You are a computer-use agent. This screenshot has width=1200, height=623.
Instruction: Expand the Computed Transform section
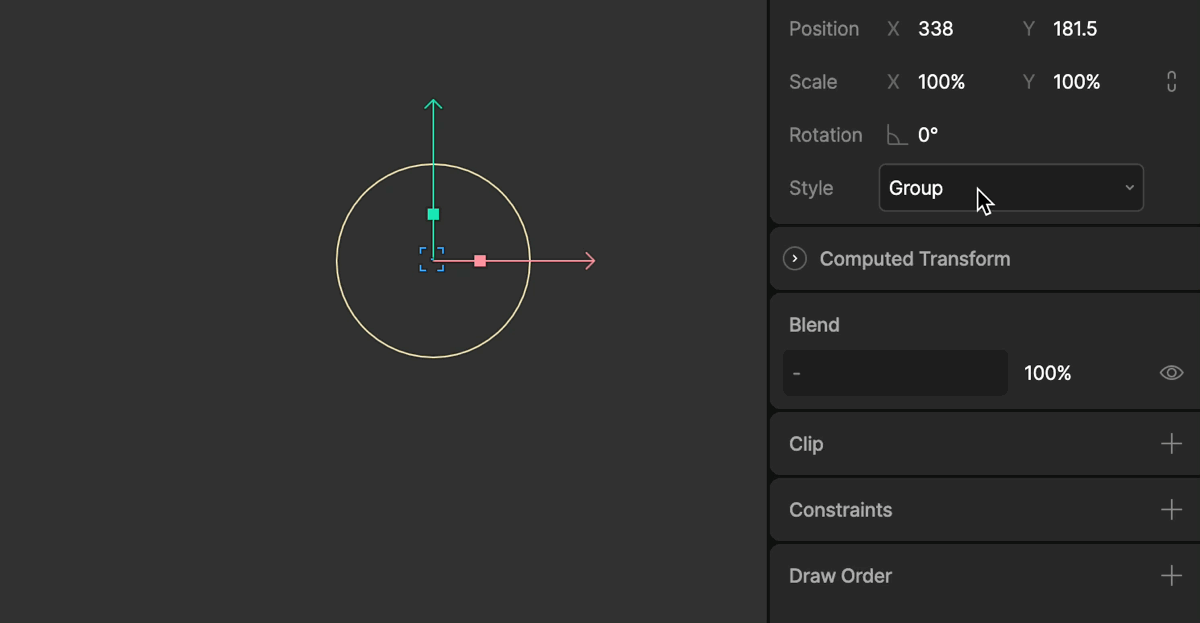pyautogui.click(x=795, y=259)
